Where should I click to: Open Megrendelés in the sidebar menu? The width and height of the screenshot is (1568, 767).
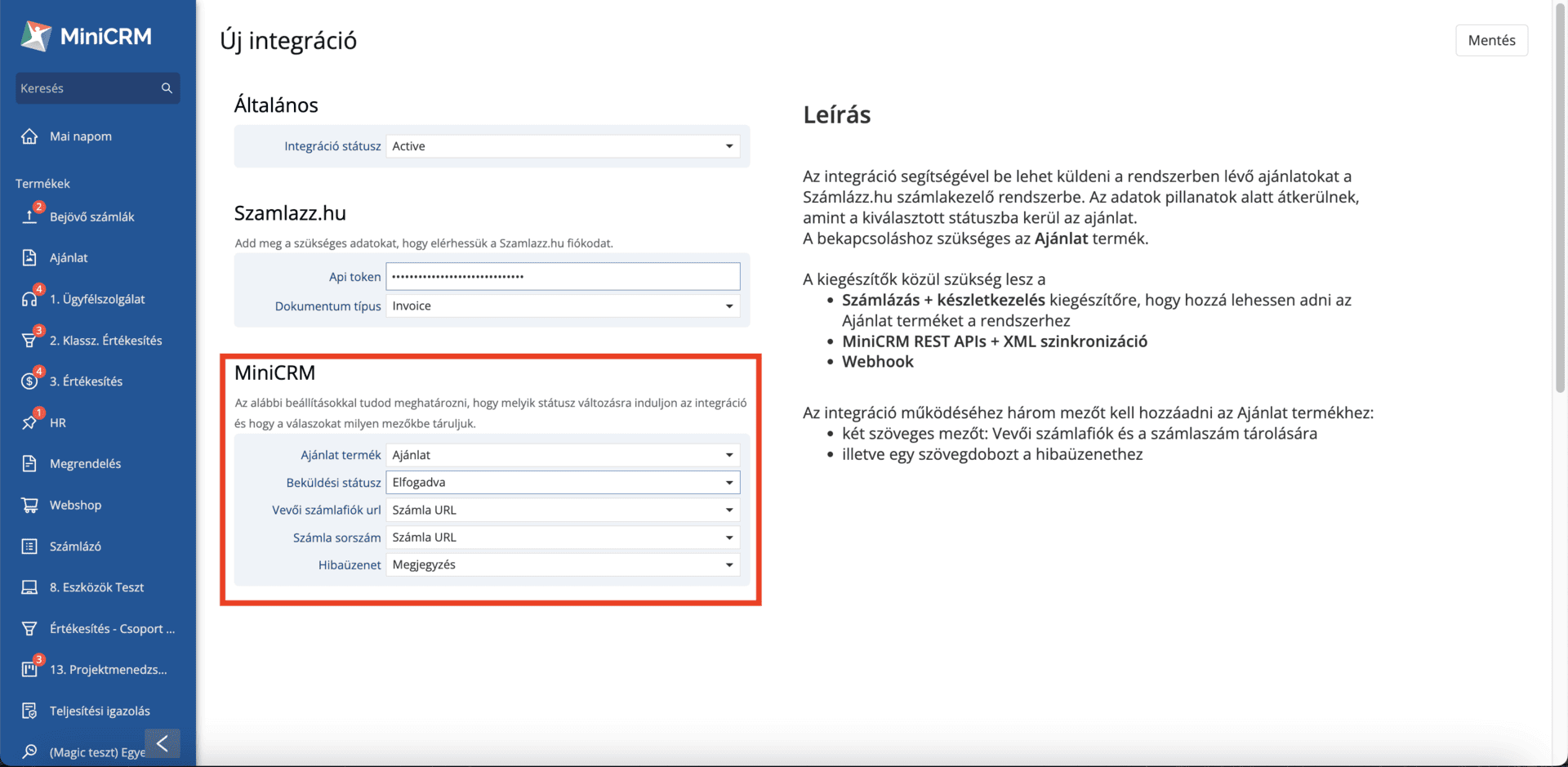(85, 464)
